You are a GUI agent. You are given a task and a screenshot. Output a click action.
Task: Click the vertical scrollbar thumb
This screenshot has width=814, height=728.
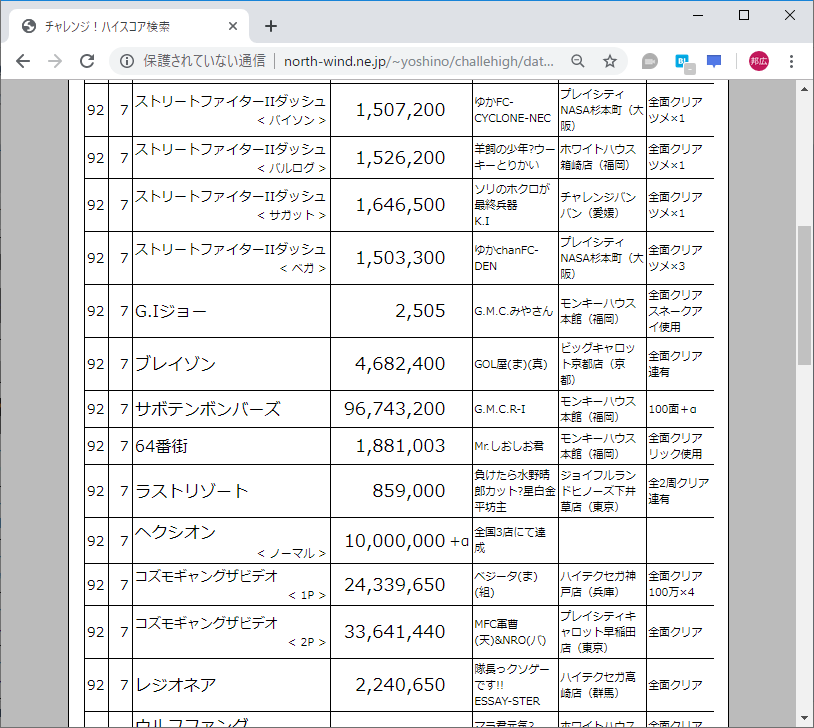tap(804, 295)
